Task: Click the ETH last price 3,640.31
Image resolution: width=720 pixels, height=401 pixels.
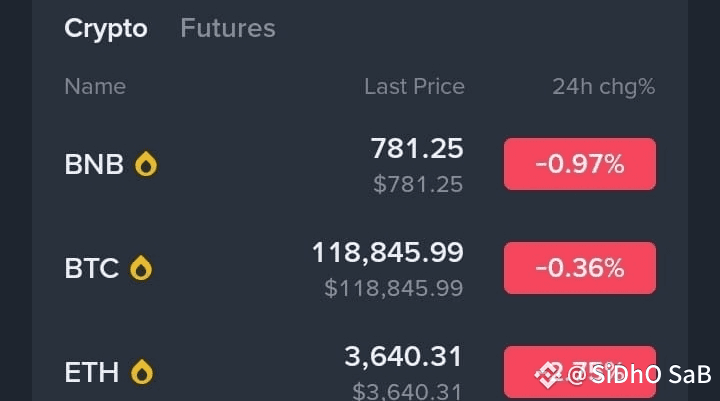Action: click(x=403, y=356)
